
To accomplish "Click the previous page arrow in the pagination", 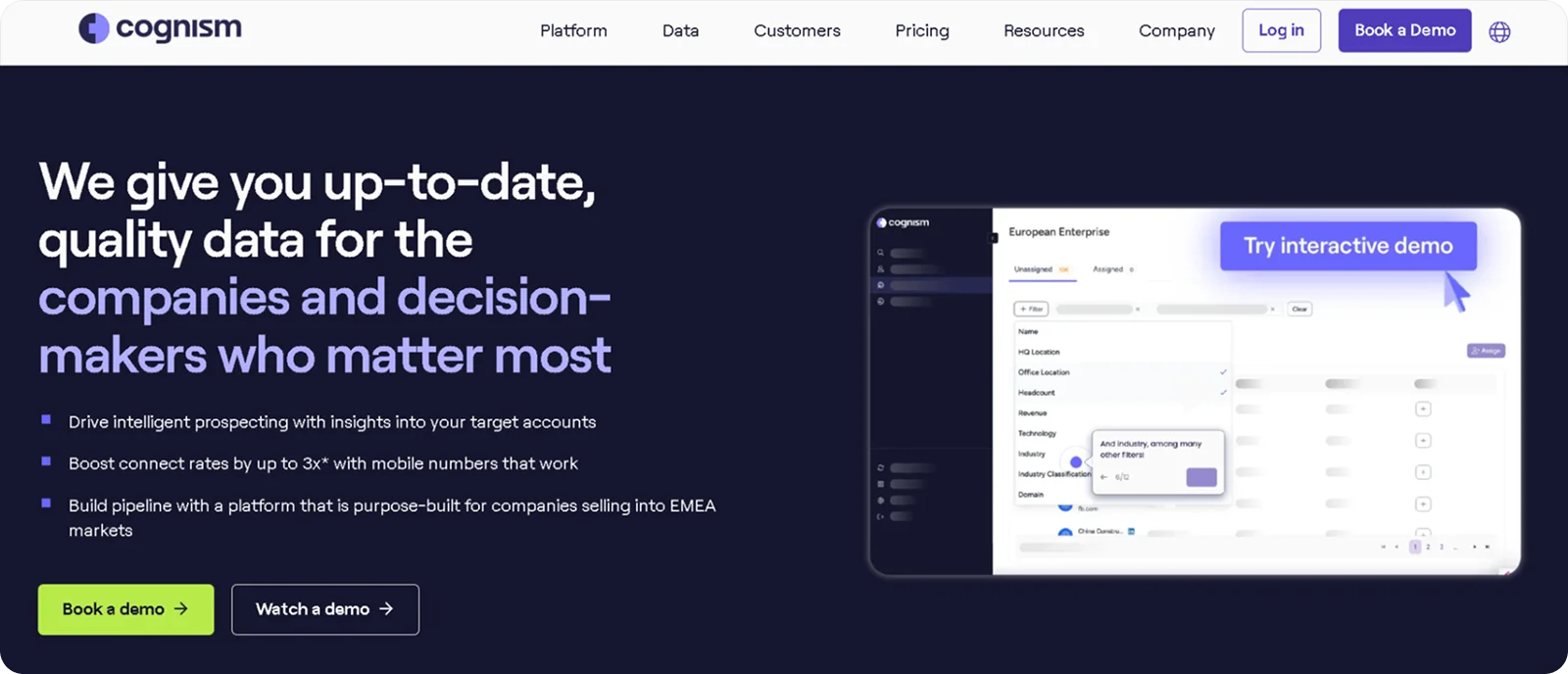I will pos(1396,547).
